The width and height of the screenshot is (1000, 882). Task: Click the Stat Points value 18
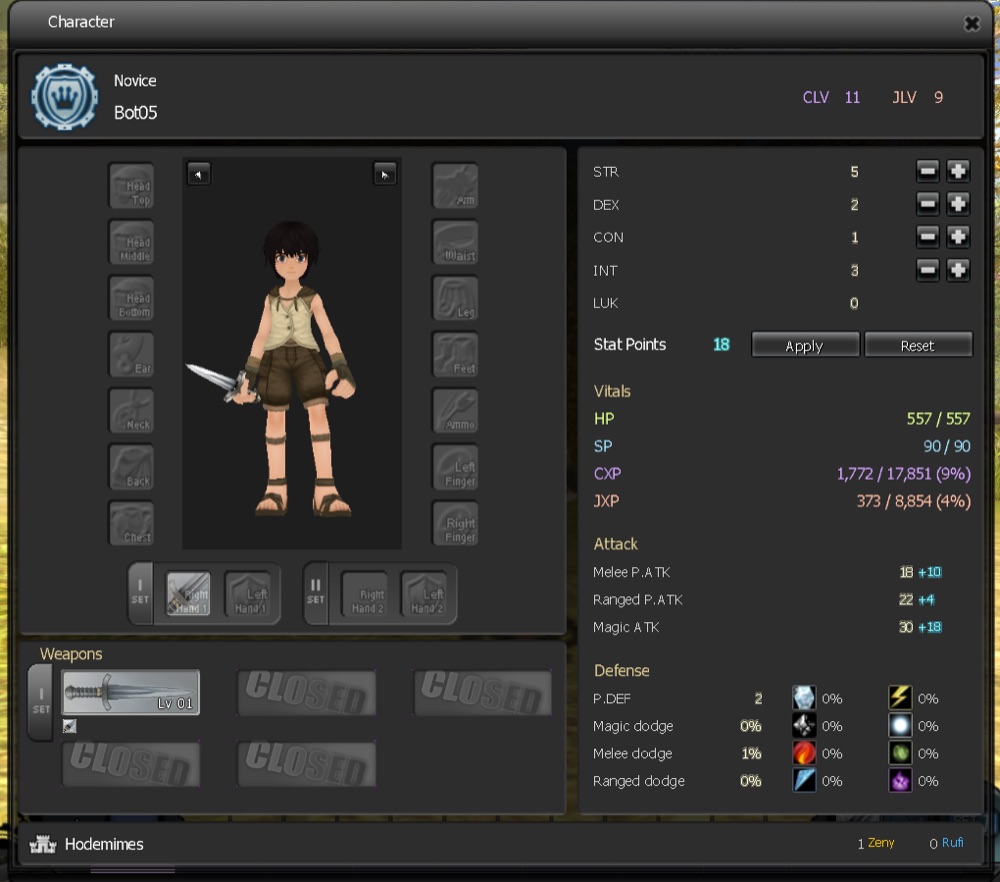coord(721,344)
